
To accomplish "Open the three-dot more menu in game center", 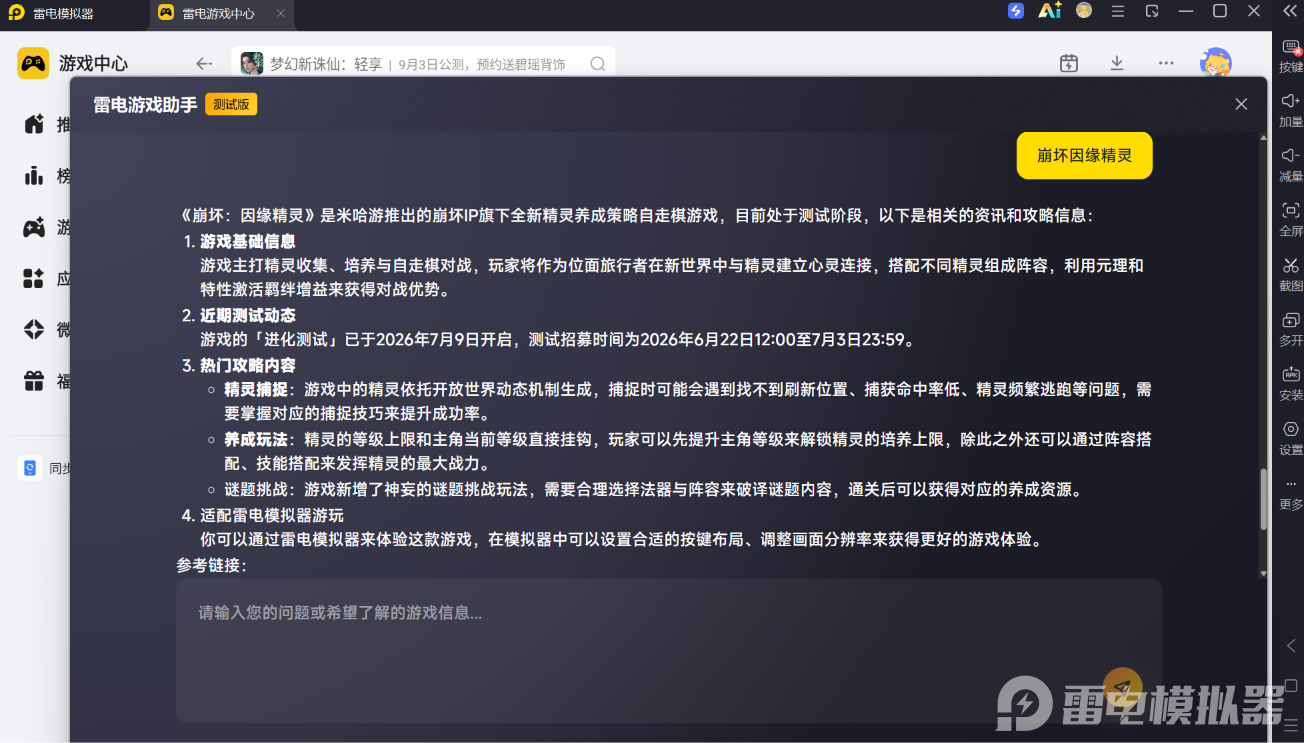I will [x=1166, y=63].
